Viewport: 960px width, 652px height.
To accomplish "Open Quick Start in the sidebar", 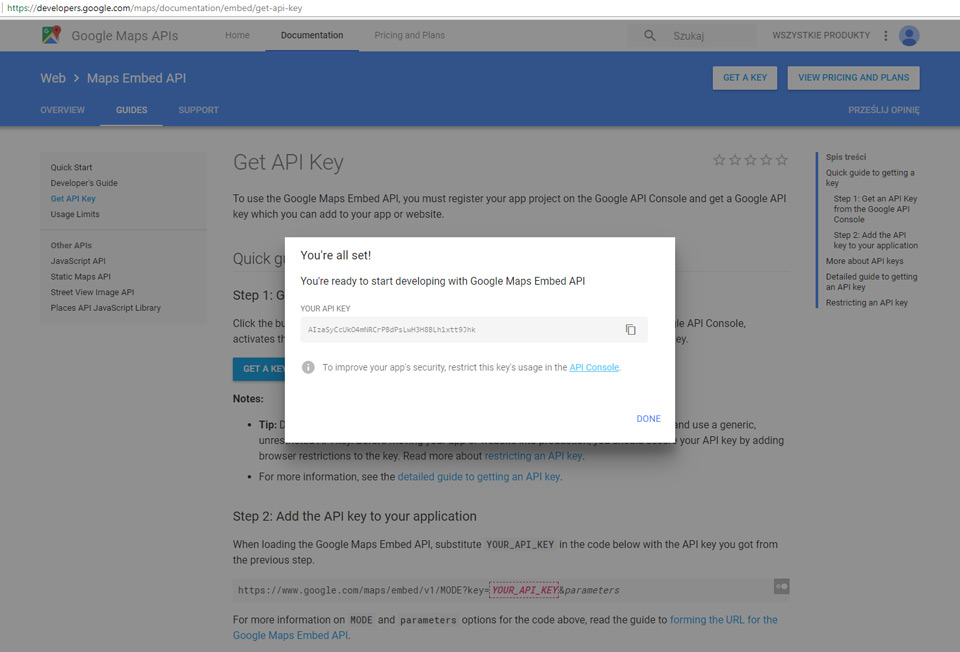I will tap(72, 167).
